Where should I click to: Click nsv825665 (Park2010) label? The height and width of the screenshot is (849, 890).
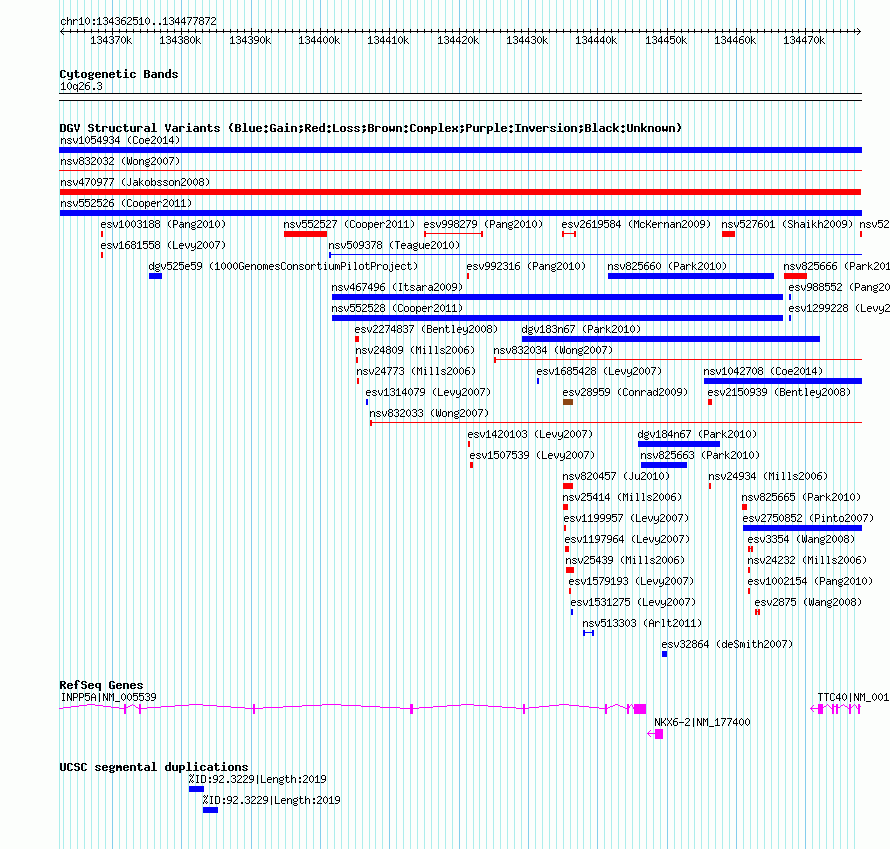tap(801, 497)
